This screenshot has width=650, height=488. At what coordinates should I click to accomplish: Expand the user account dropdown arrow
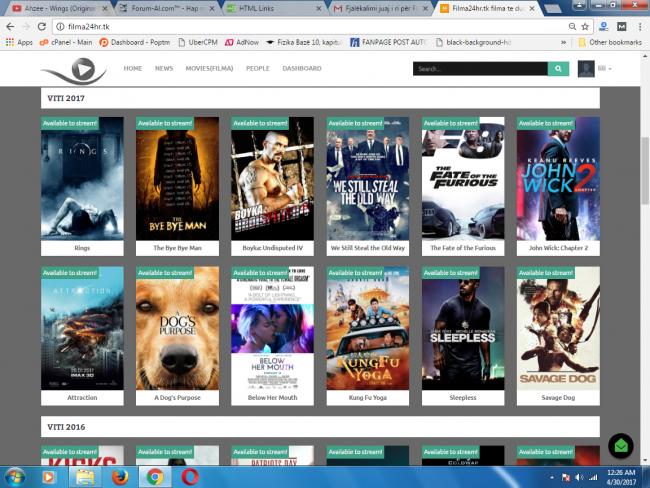[610, 69]
